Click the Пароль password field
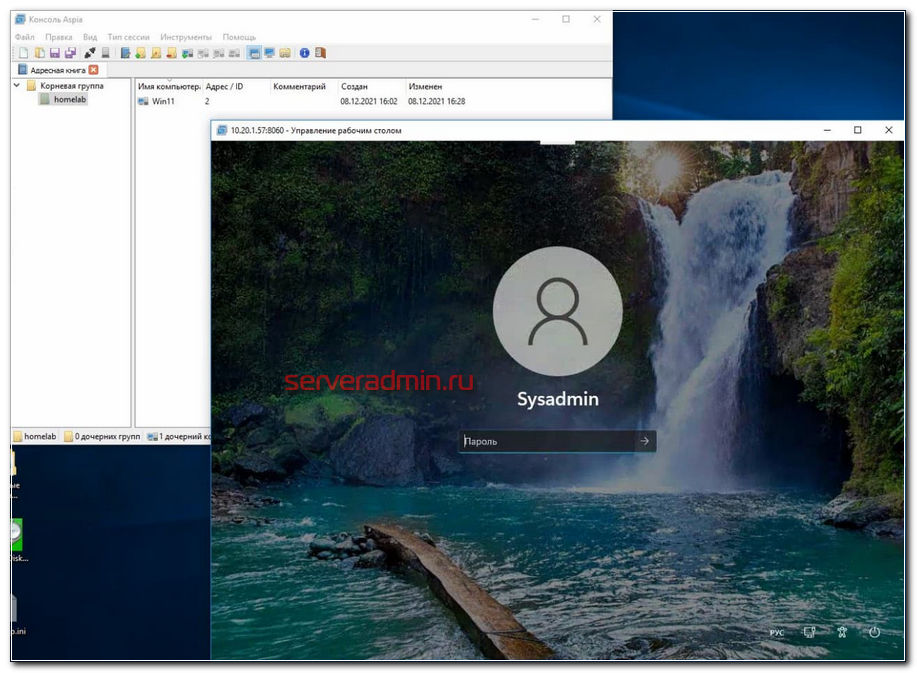The width and height of the screenshot is (917, 673). coord(545,441)
